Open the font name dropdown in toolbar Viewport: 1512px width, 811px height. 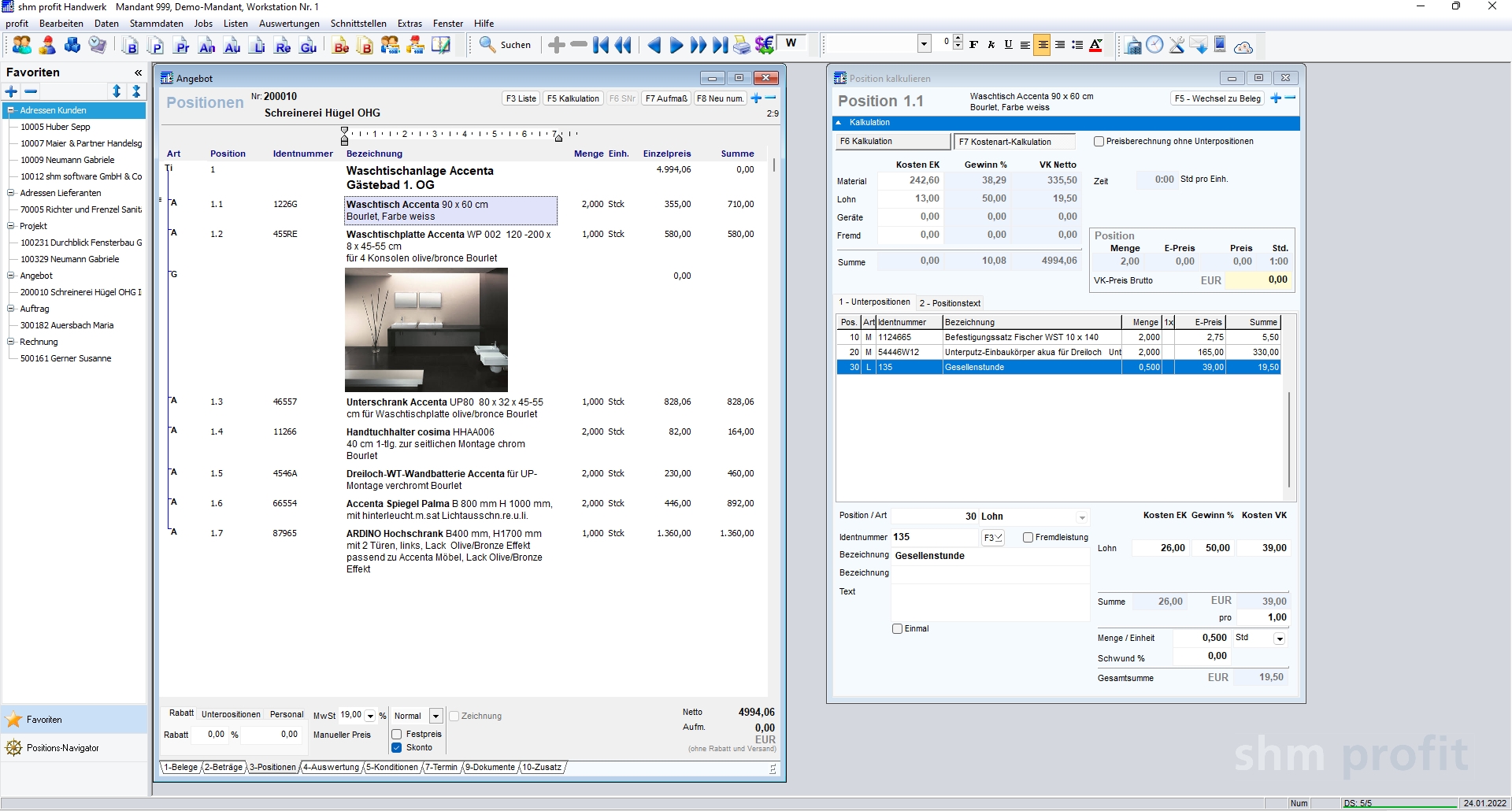pyautogui.click(x=925, y=44)
